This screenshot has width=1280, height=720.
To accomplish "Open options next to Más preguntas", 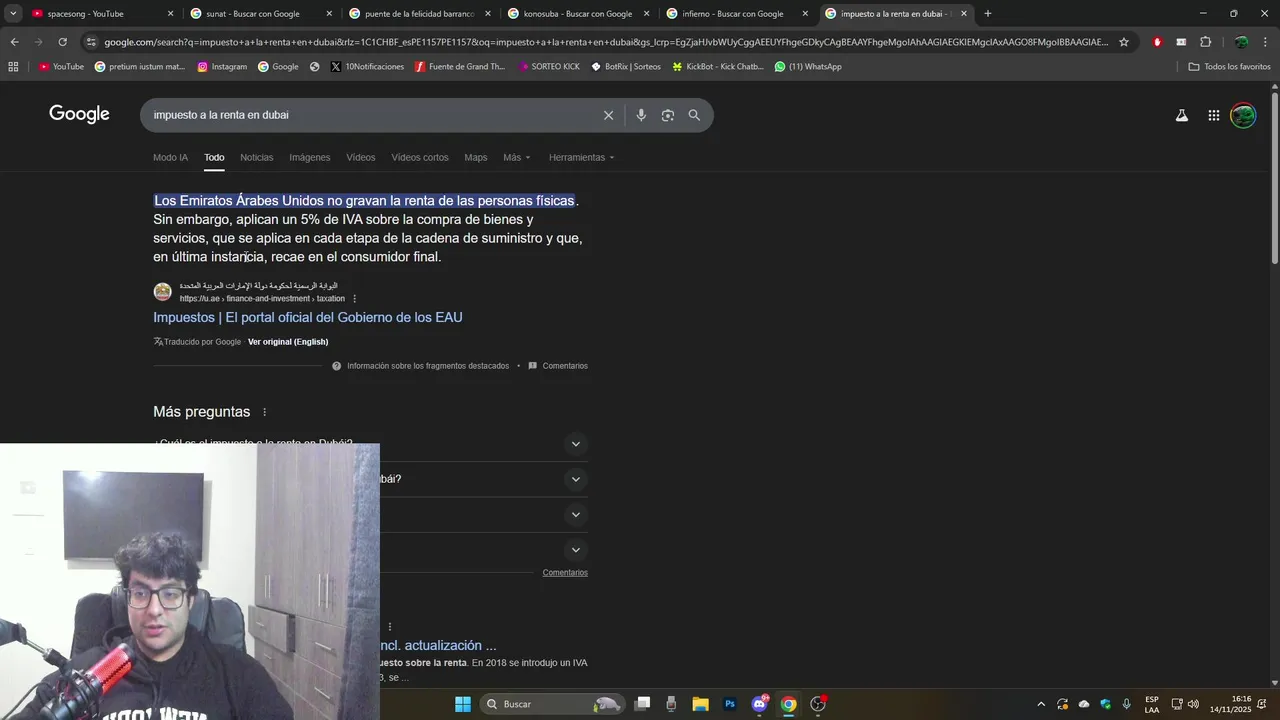I will tap(265, 412).
